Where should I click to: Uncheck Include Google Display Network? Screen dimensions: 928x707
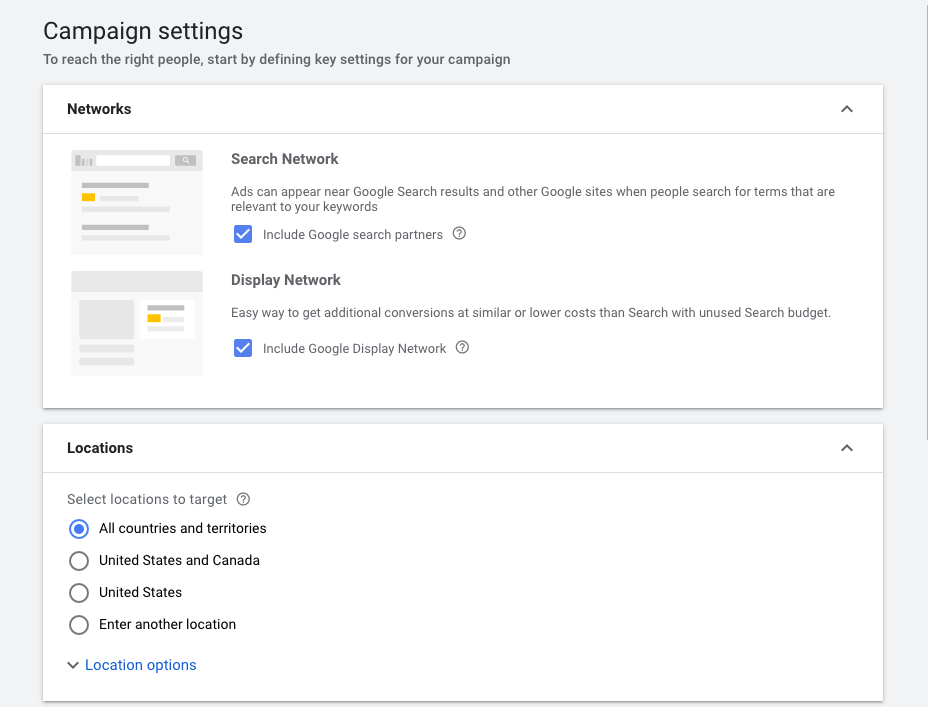tap(242, 348)
